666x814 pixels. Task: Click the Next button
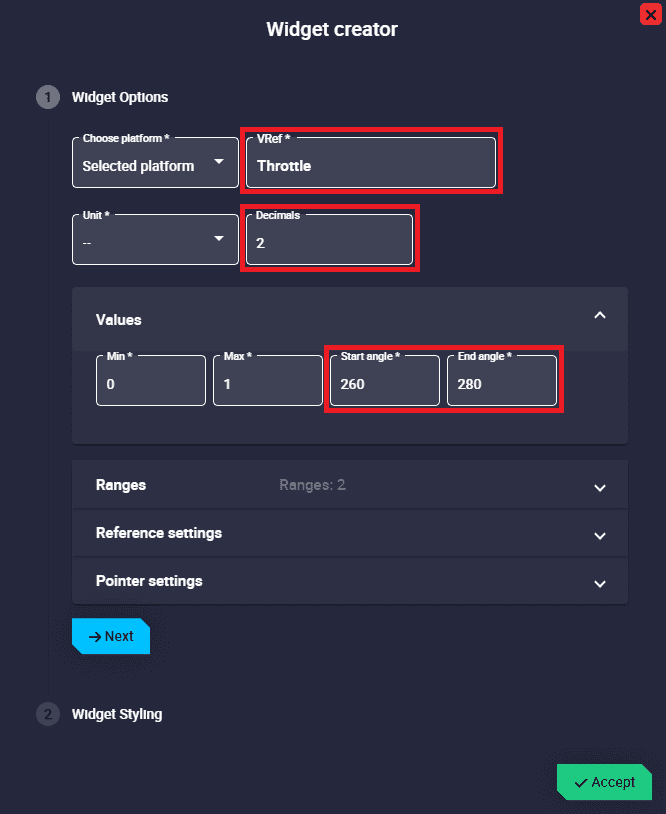click(x=111, y=636)
